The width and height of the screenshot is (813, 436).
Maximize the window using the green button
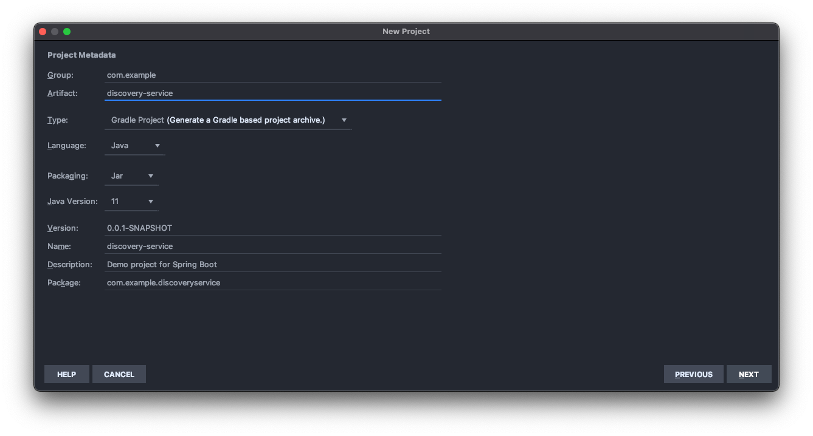click(x=67, y=32)
